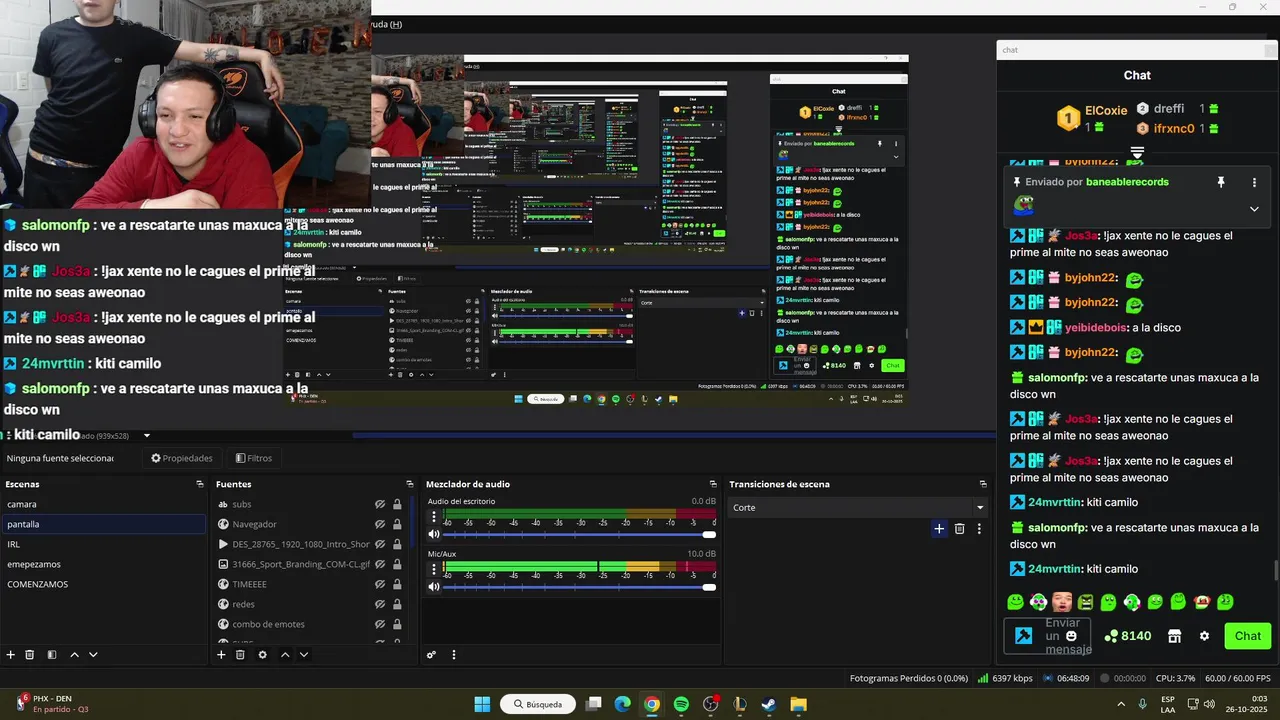Screen dimensions: 1280x720
Task: Open pinned message three-dot menu
Action: point(1254,182)
